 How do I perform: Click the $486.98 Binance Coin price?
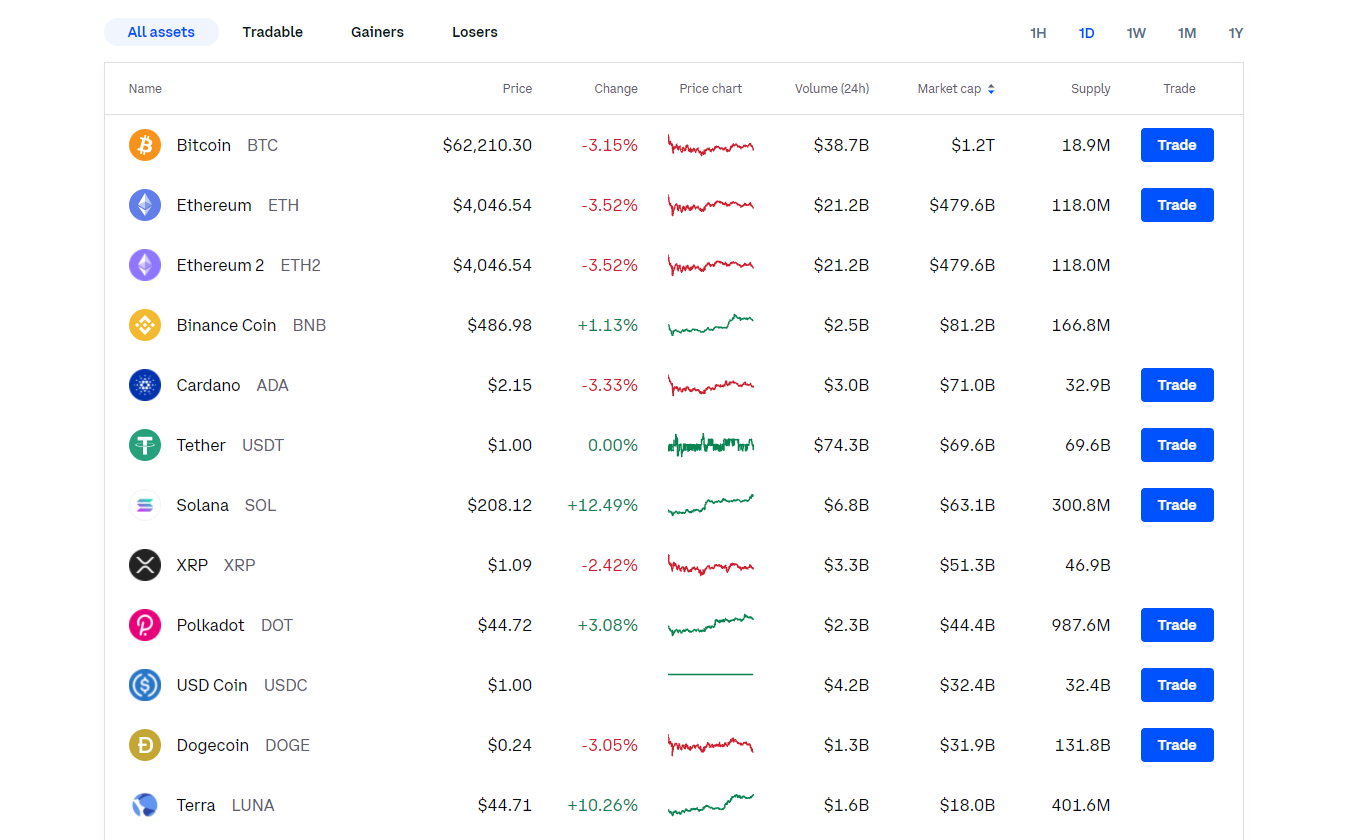(x=499, y=325)
